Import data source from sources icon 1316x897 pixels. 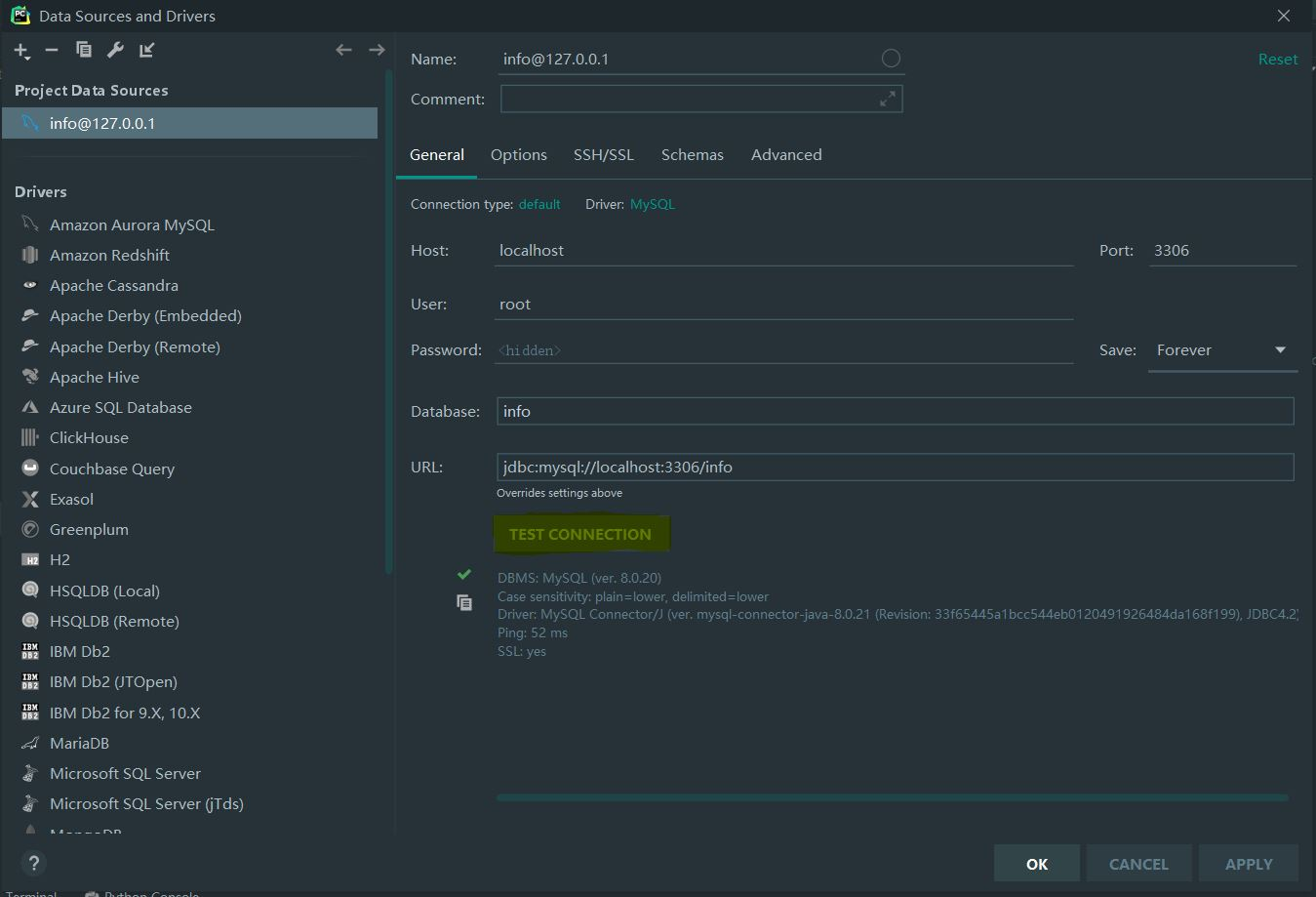click(x=146, y=50)
